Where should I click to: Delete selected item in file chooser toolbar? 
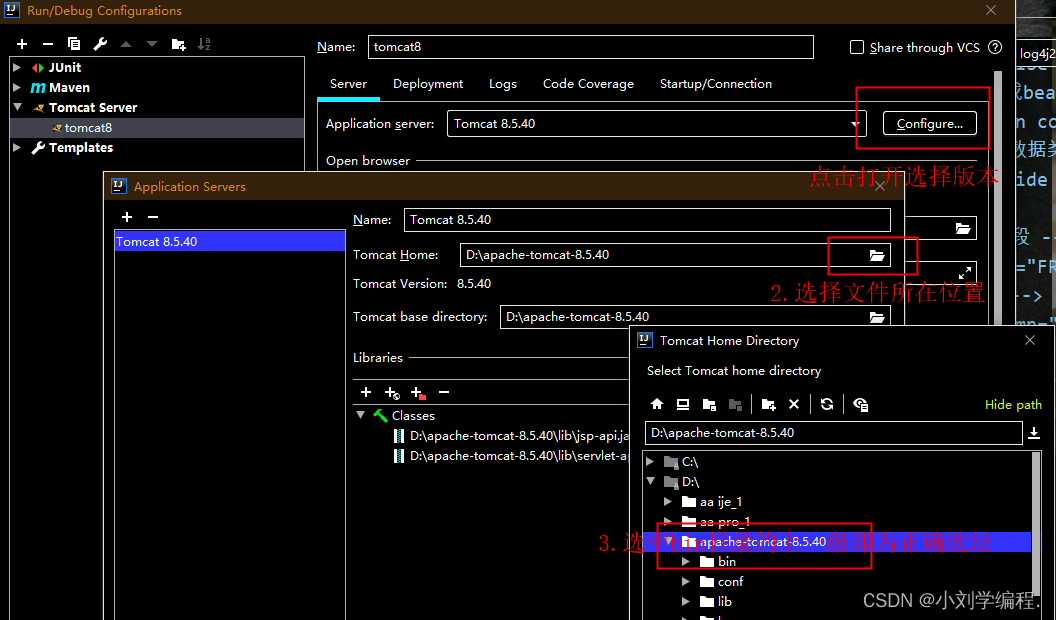(794, 404)
